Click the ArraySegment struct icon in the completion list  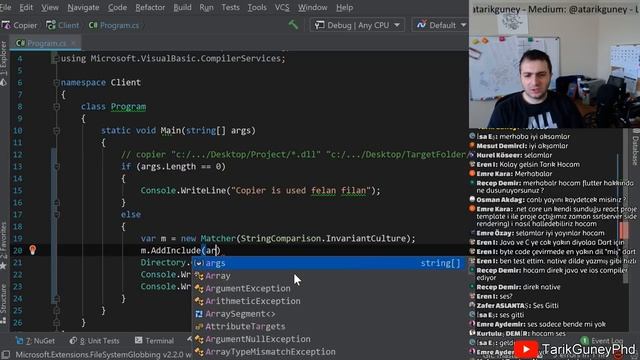coord(199,314)
